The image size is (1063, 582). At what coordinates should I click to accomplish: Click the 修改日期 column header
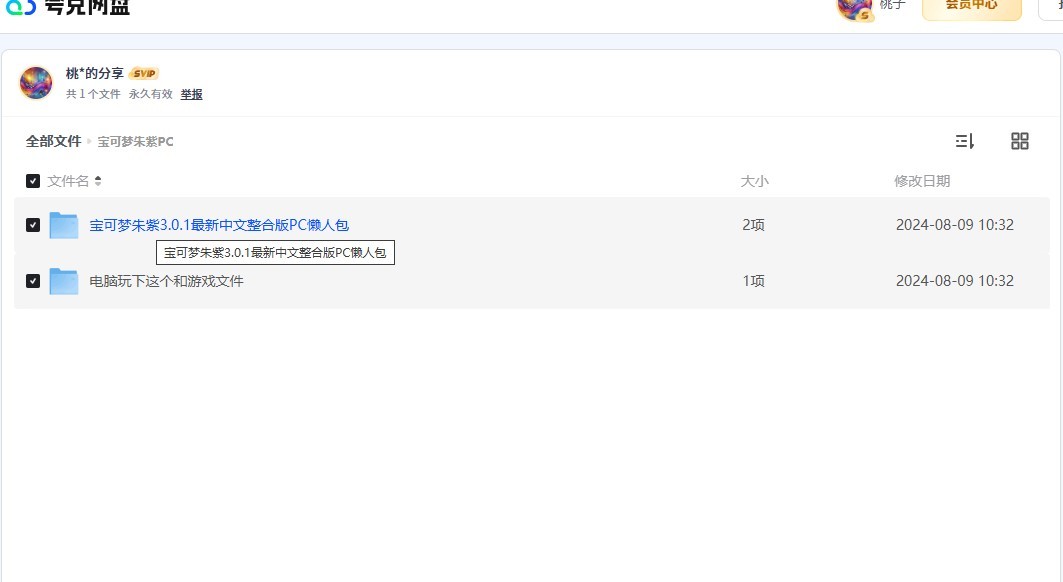pyautogui.click(x=922, y=181)
